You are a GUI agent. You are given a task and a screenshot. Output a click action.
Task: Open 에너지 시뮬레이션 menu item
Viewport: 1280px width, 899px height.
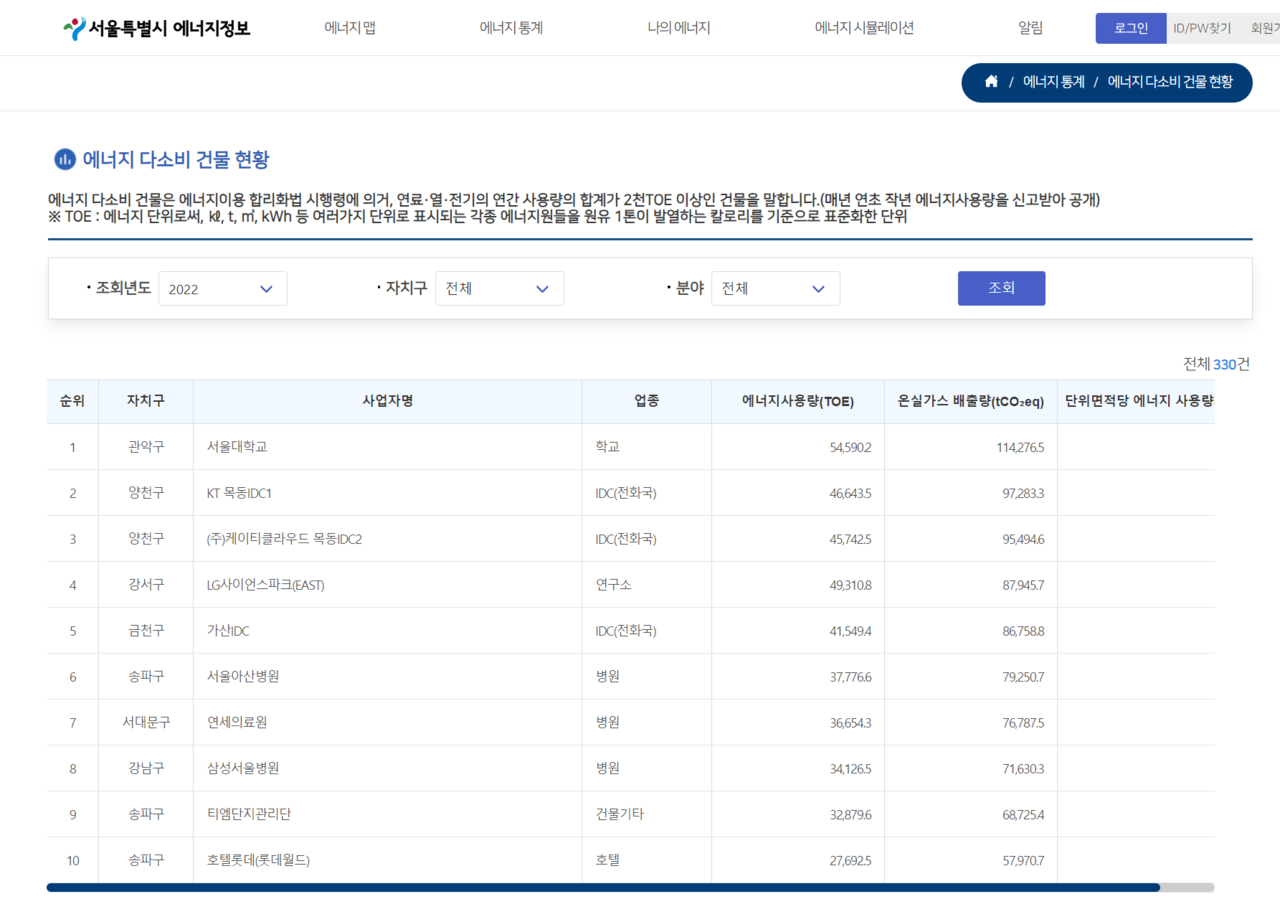pos(864,28)
